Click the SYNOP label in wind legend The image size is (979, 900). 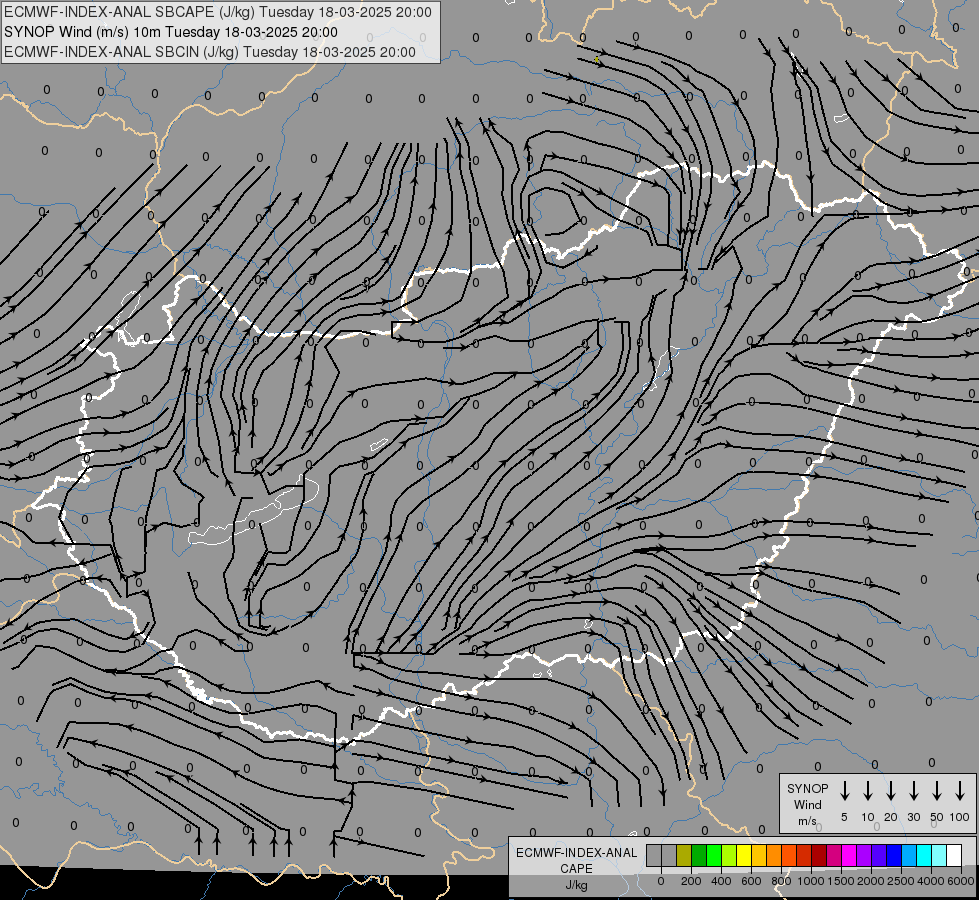807,788
